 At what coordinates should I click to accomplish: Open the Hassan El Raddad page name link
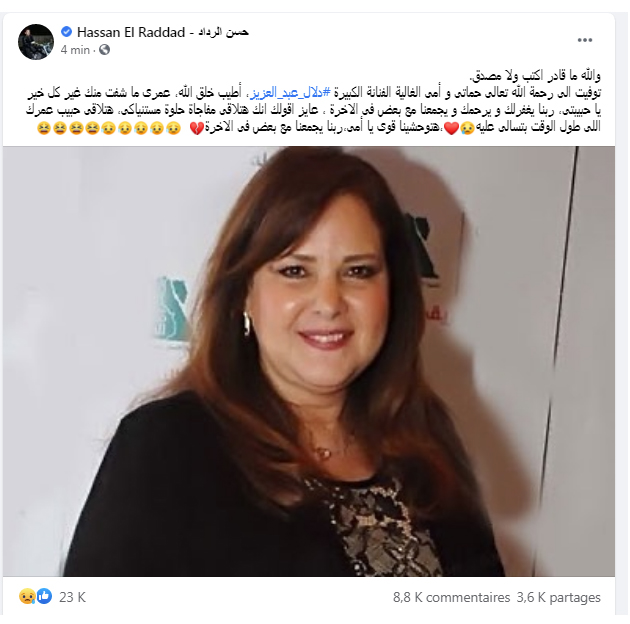click(x=131, y=32)
